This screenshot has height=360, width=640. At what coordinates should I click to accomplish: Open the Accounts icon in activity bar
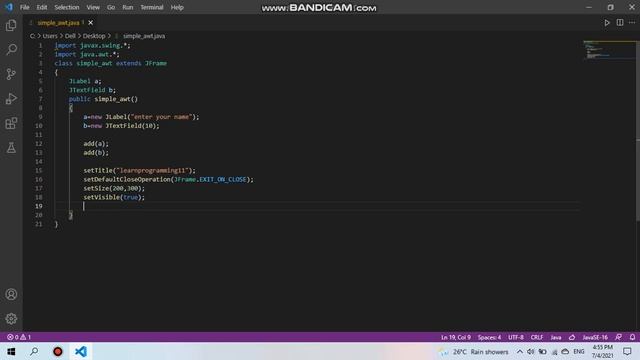click(11, 294)
